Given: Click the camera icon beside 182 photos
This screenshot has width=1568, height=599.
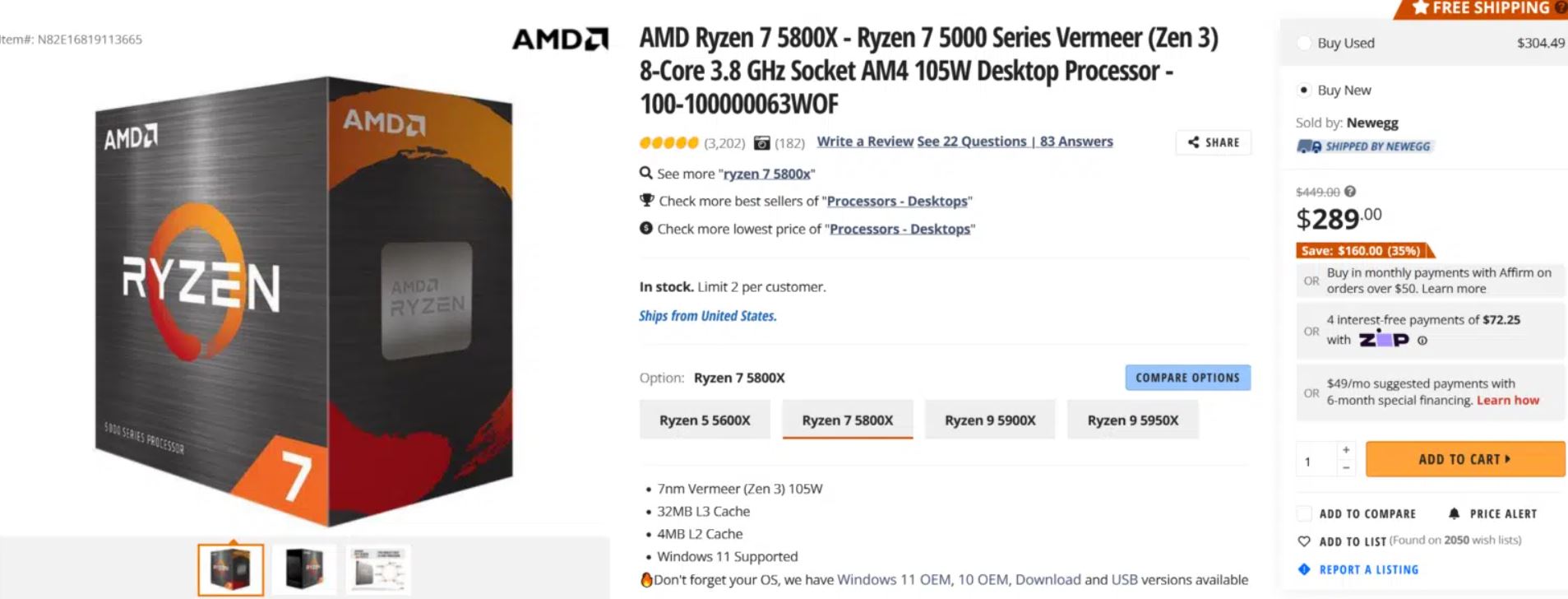Looking at the screenshot, I should pyautogui.click(x=762, y=143).
